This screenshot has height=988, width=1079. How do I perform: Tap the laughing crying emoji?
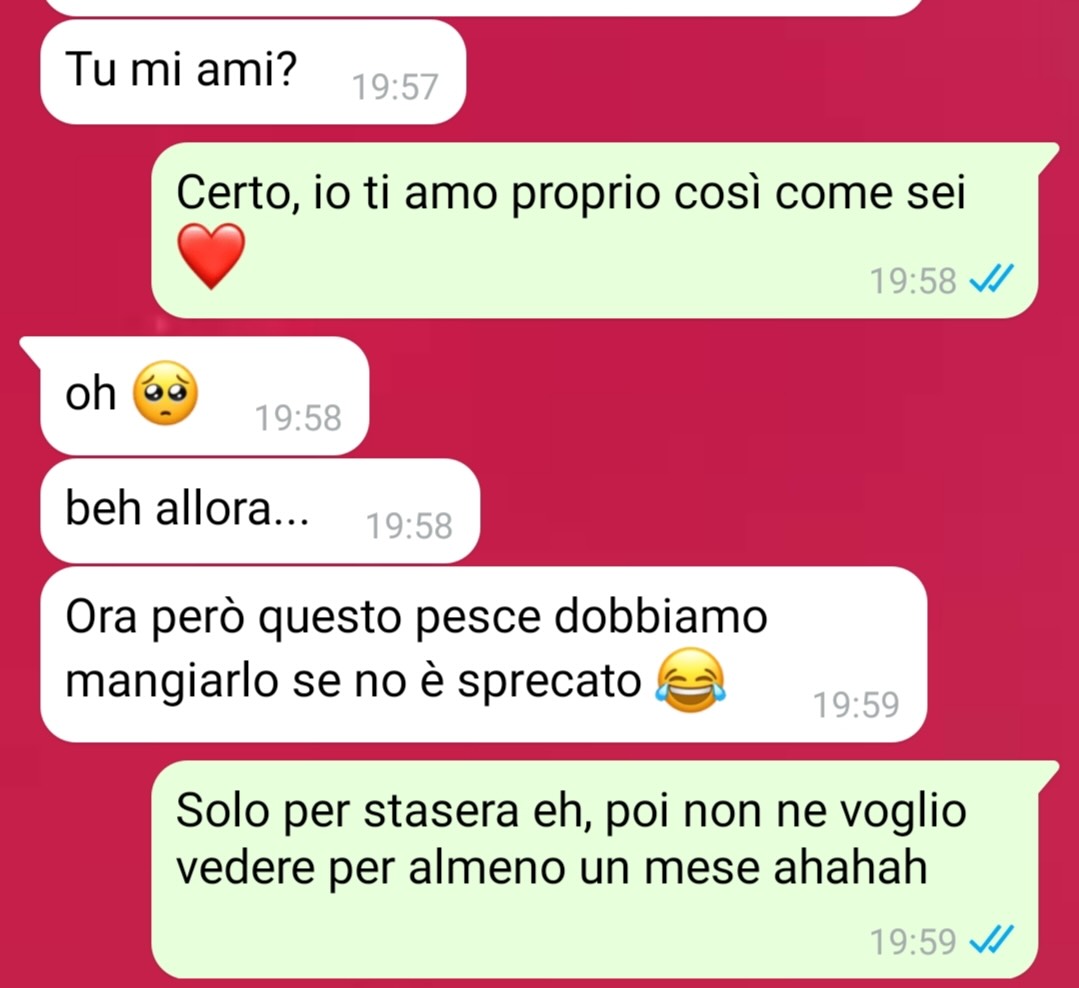coord(692,680)
